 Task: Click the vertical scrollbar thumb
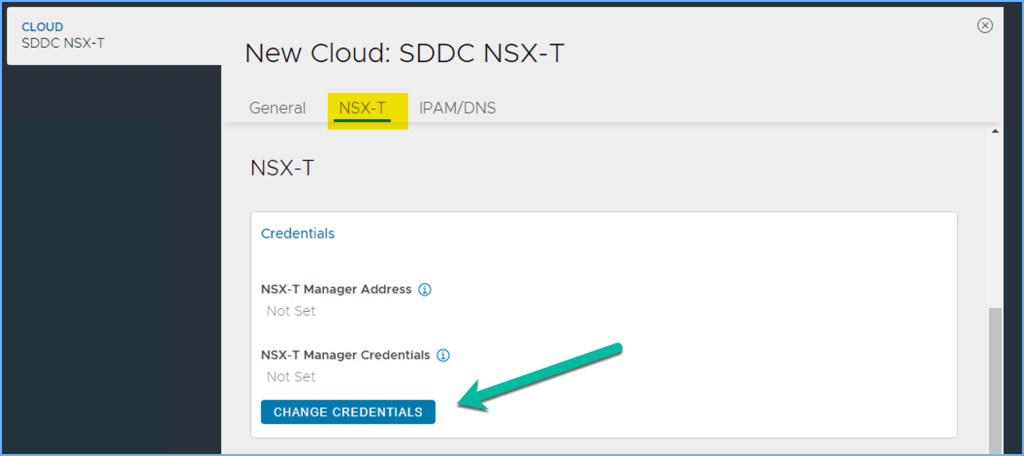click(994, 380)
